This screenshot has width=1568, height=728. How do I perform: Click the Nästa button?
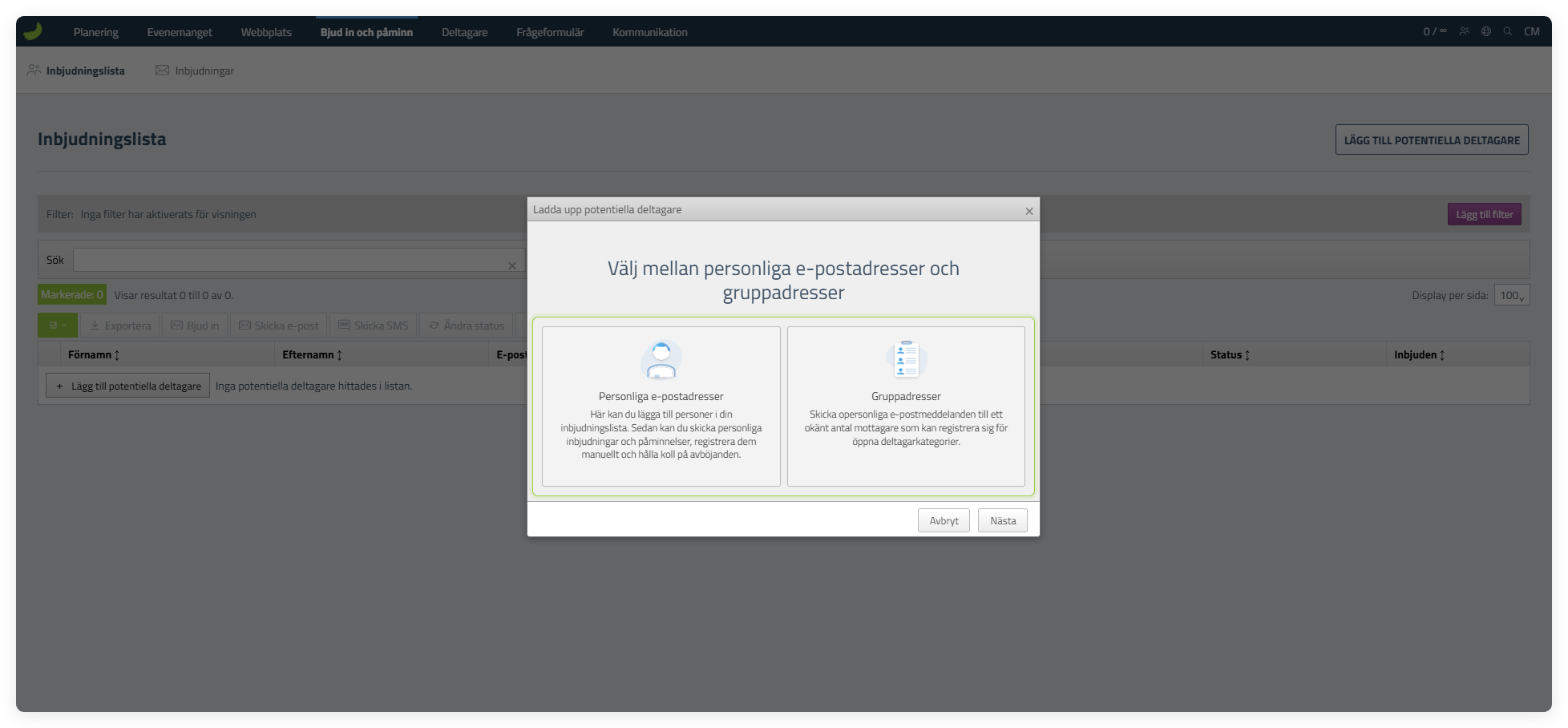[x=1003, y=521]
